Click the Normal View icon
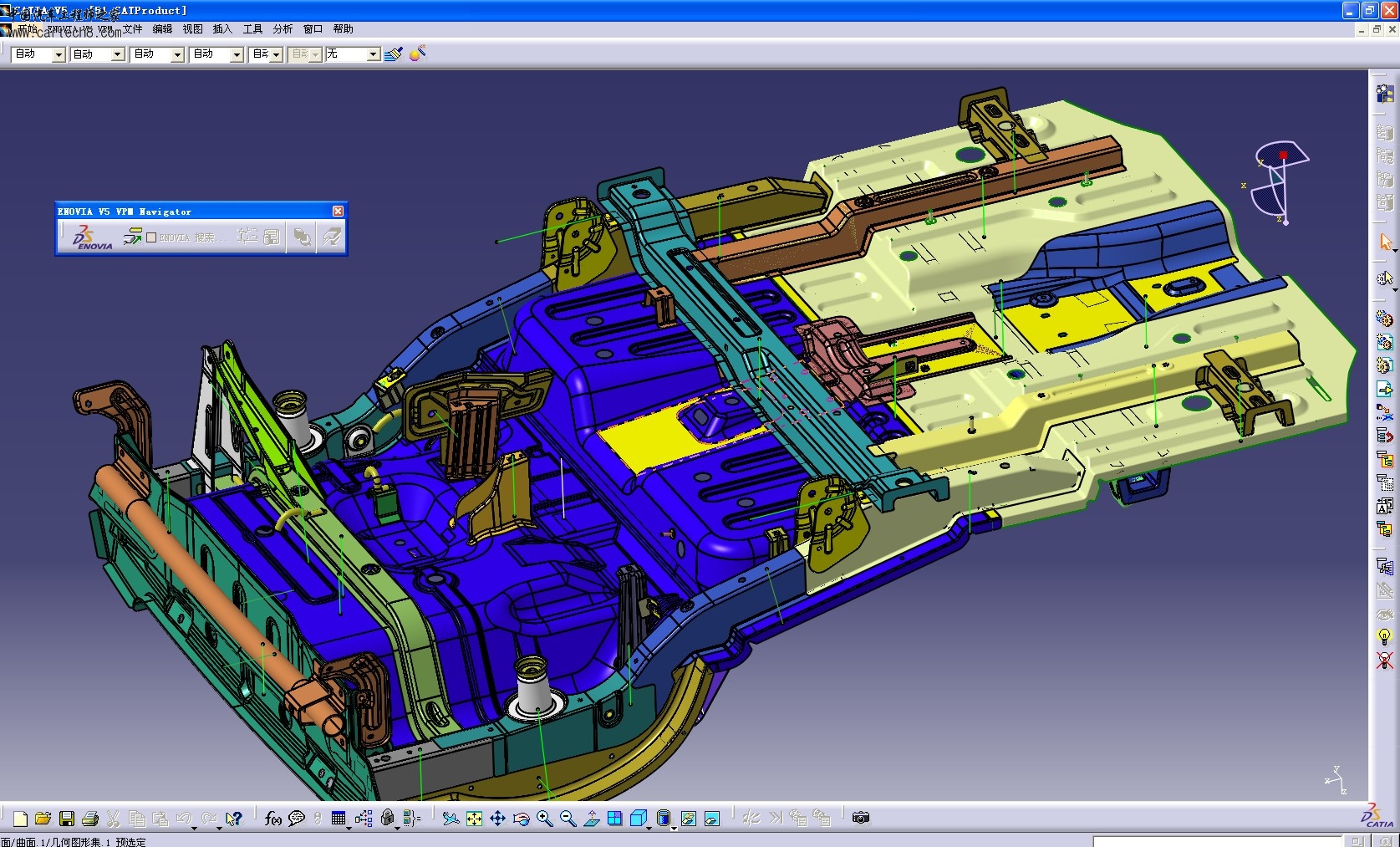Viewport: 1400px width, 847px height. click(x=591, y=819)
